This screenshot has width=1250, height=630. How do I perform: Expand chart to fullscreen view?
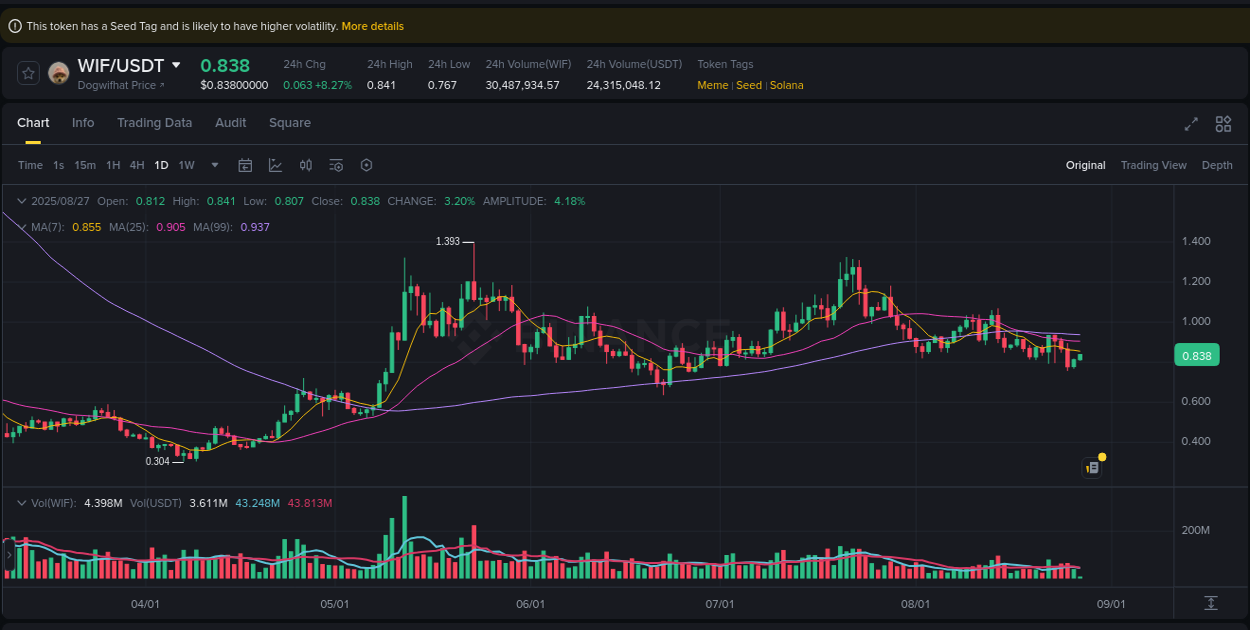(1190, 124)
